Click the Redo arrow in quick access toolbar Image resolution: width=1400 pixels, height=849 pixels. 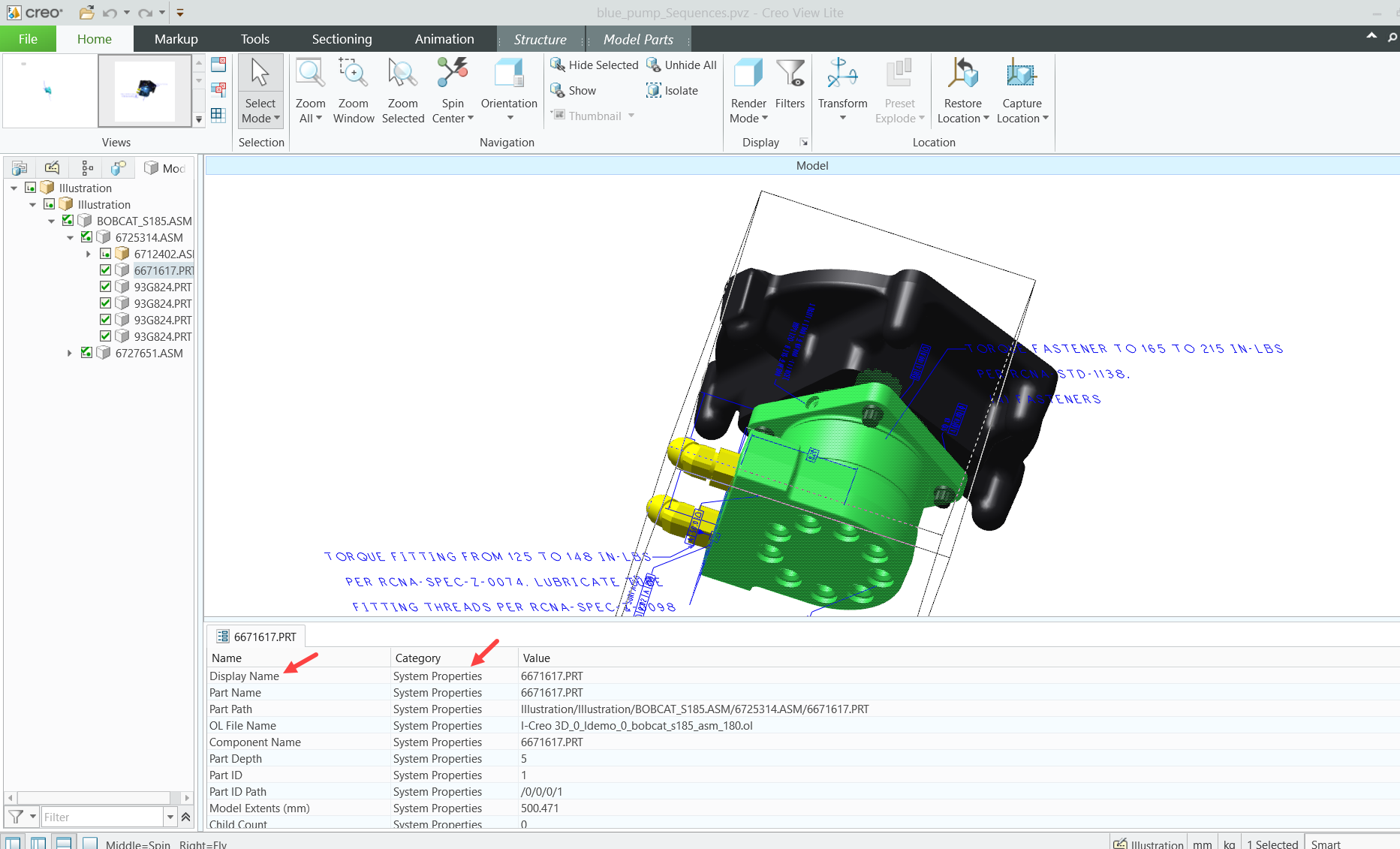(x=146, y=13)
